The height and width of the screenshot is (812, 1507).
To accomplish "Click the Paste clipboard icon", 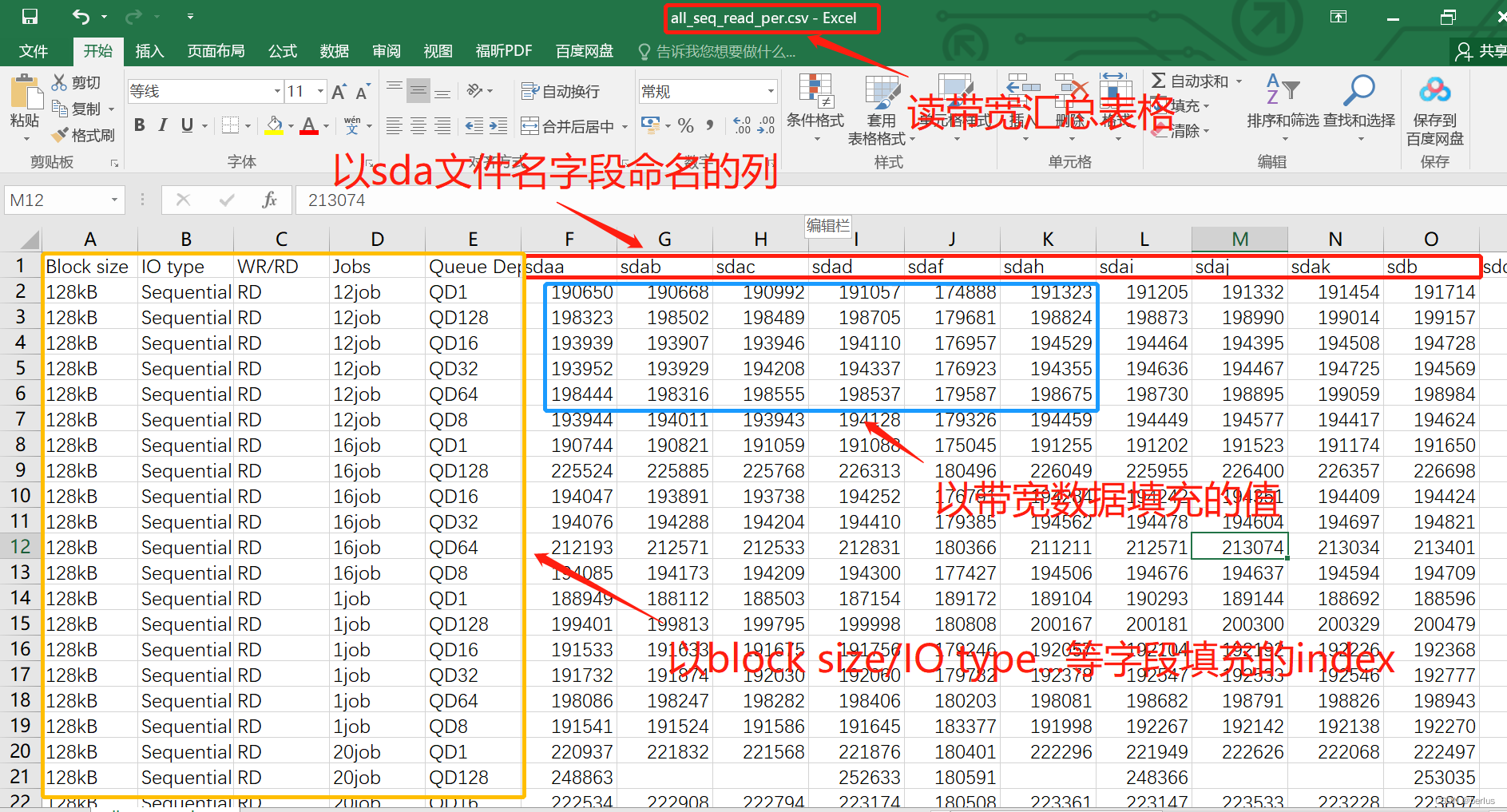I will (26, 93).
